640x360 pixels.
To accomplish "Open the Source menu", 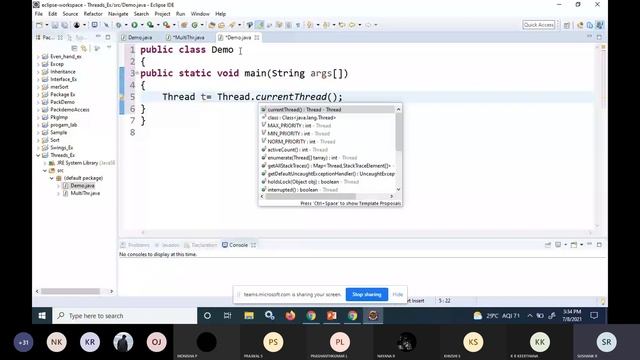I will [x=70, y=14].
